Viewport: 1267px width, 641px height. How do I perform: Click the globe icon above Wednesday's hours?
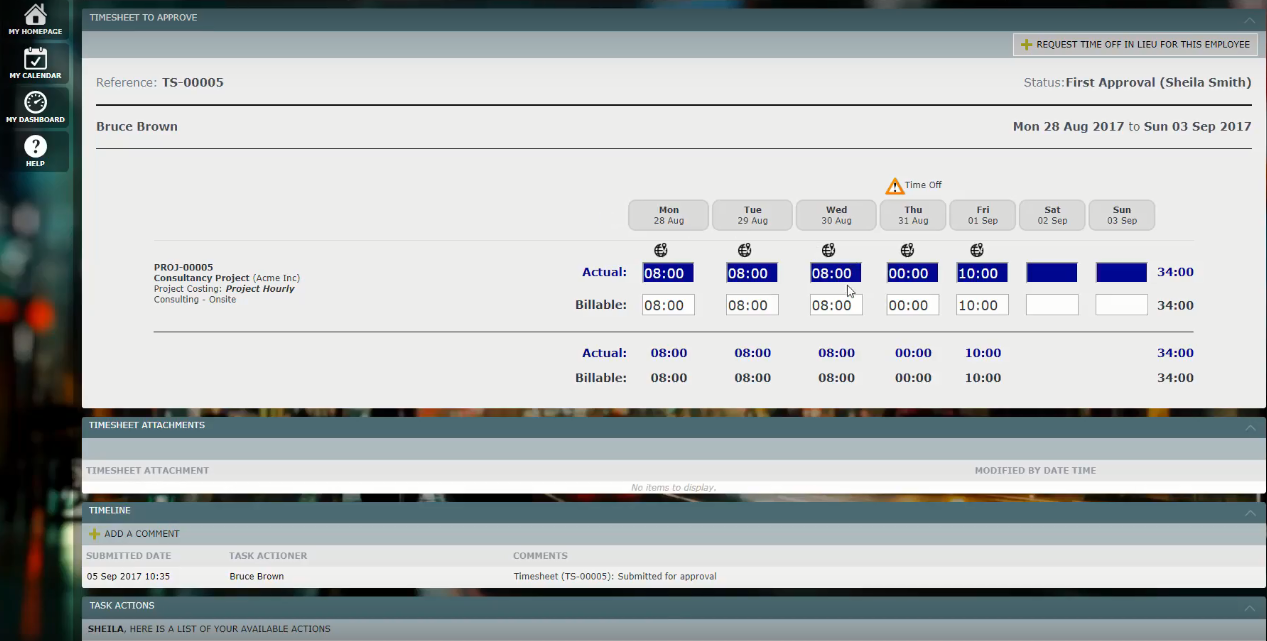click(x=829, y=250)
